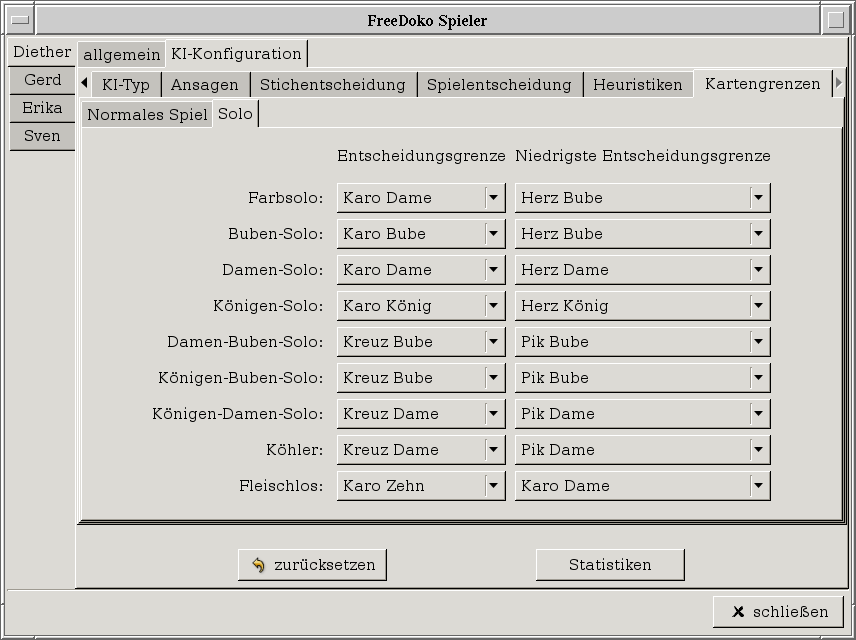Click the zurücksetzen button
Image resolution: width=856 pixels, height=640 pixels.
[x=312, y=565]
